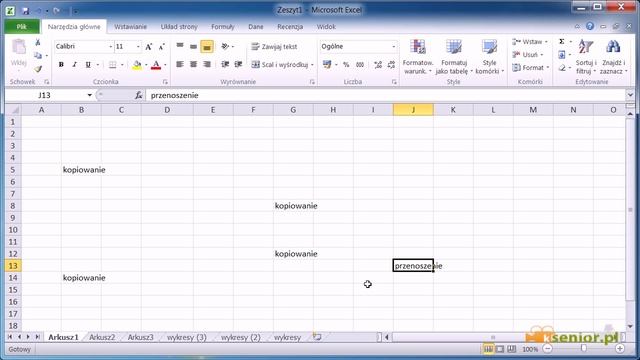This screenshot has width=640, height=360.
Task: Switch to Formuły tab
Action: pyautogui.click(x=222, y=27)
